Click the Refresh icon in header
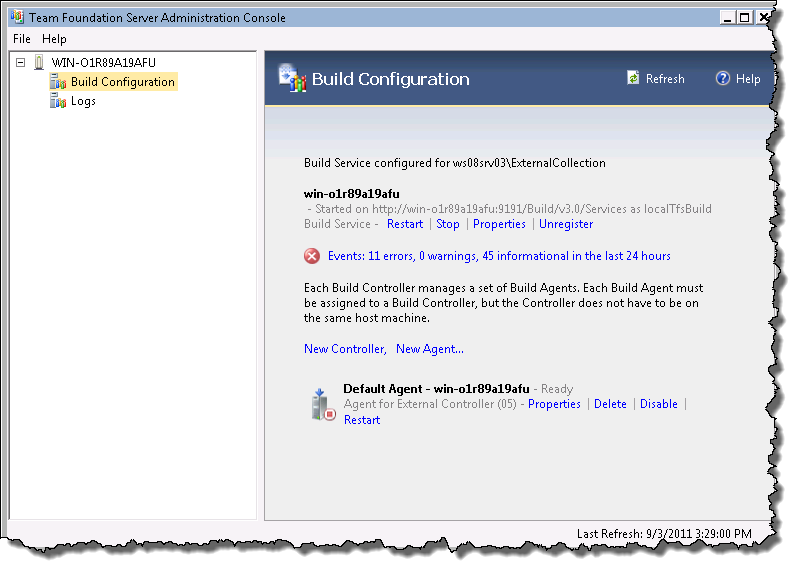The image size is (798, 569). pyautogui.click(x=633, y=78)
